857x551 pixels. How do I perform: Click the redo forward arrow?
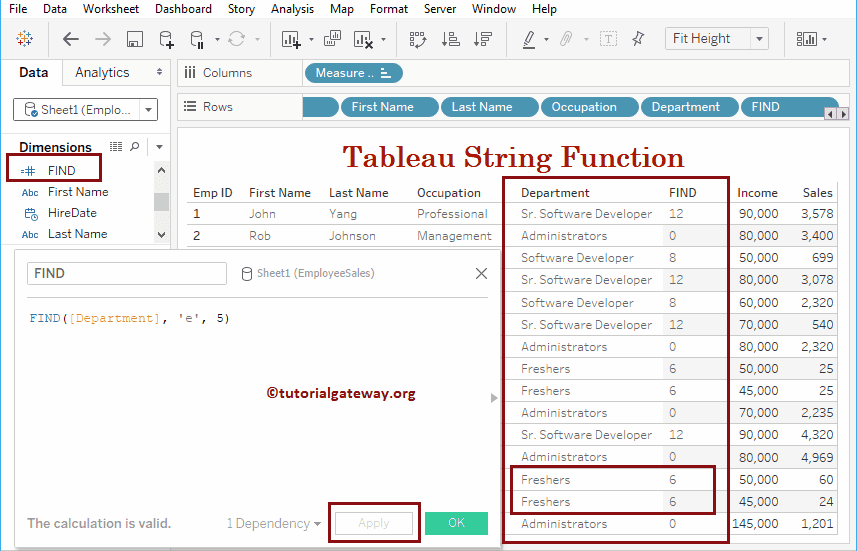point(102,39)
